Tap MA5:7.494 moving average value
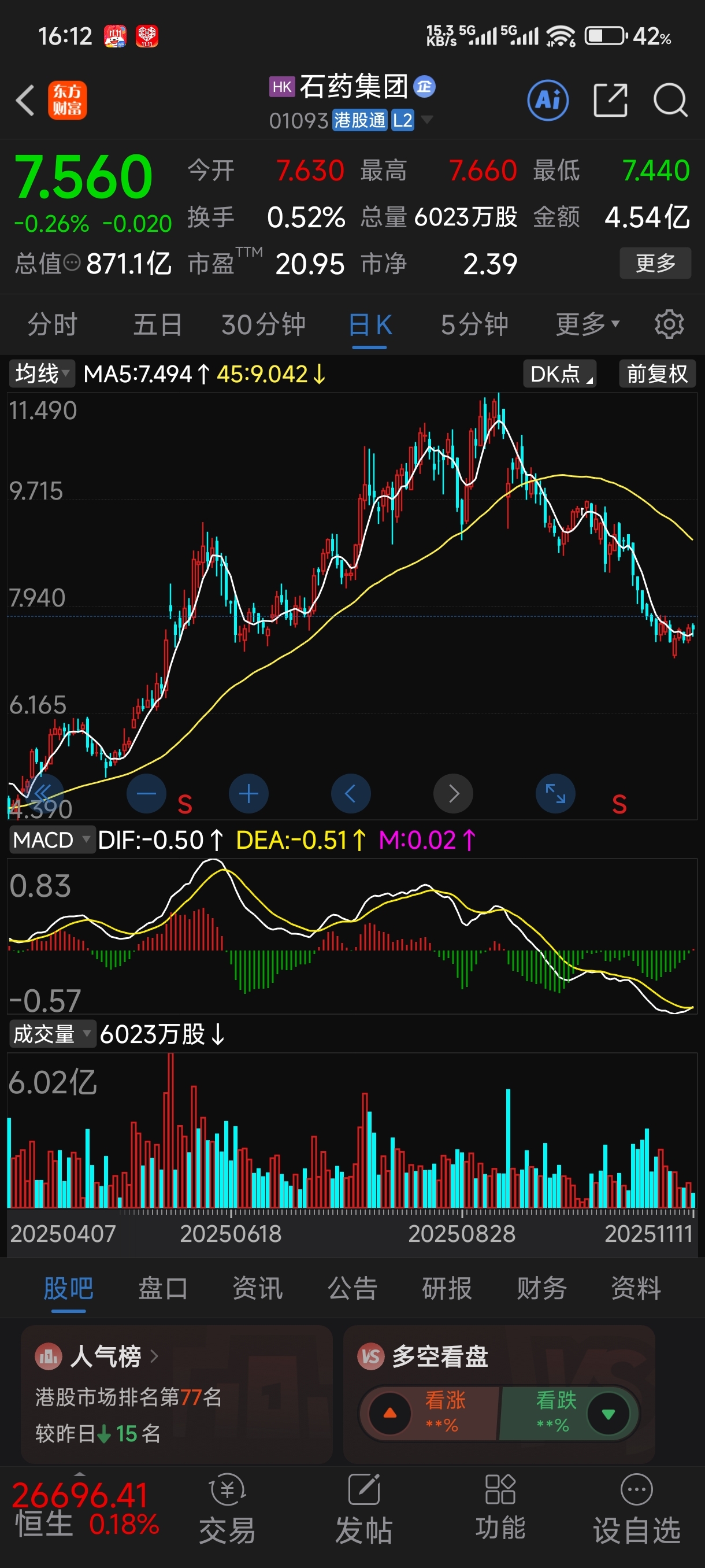This screenshot has height=1568, width=705. pyautogui.click(x=147, y=373)
